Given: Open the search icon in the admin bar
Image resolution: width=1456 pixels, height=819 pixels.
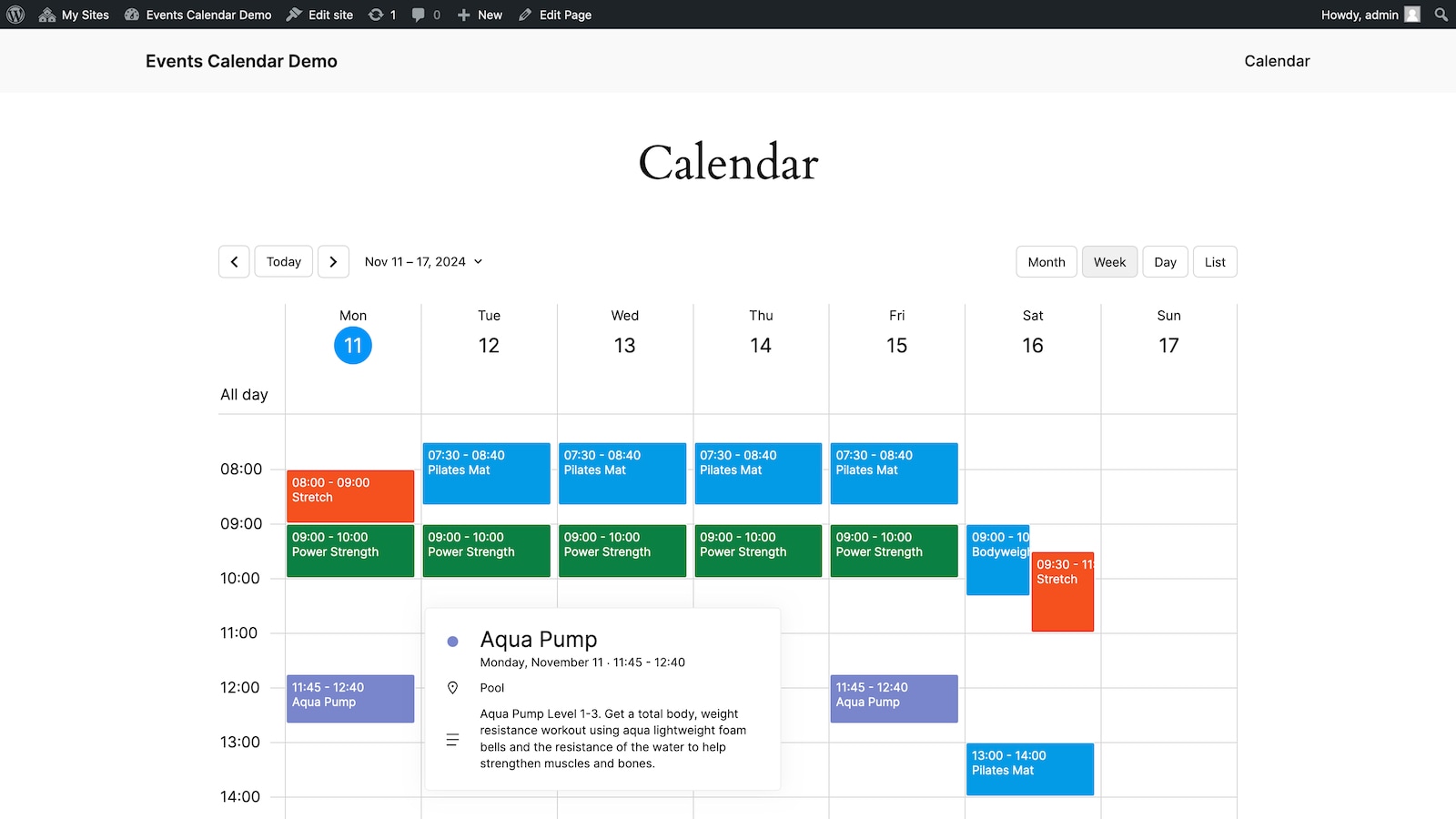Looking at the screenshot, I should click(x=1441, y=15).
